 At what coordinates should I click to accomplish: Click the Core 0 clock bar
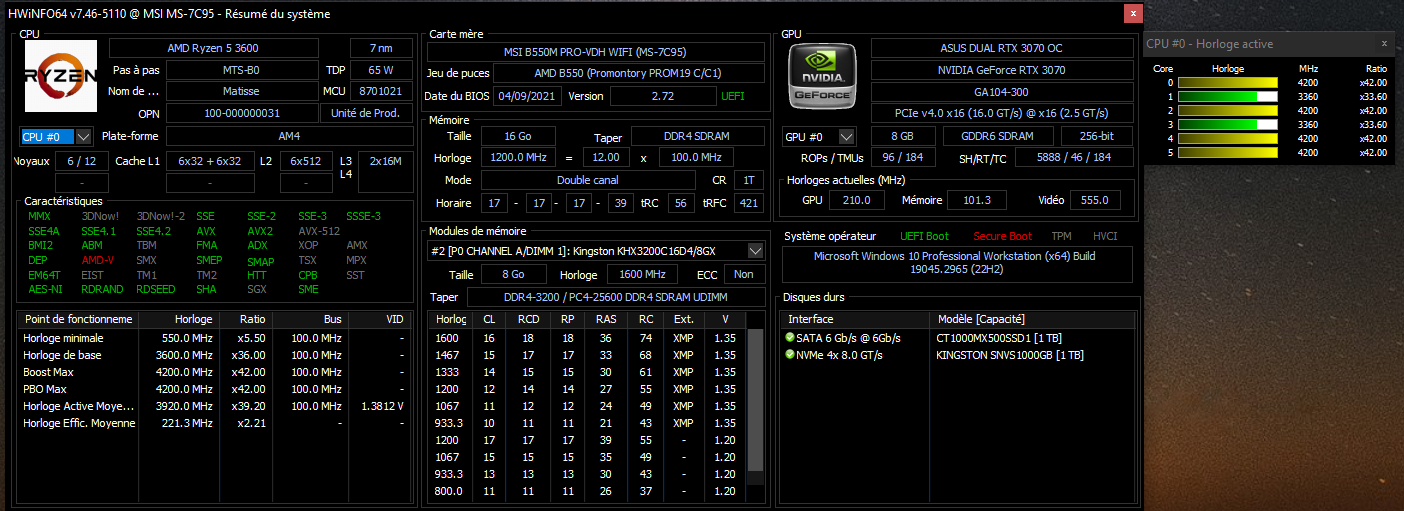click(1227, 83)
